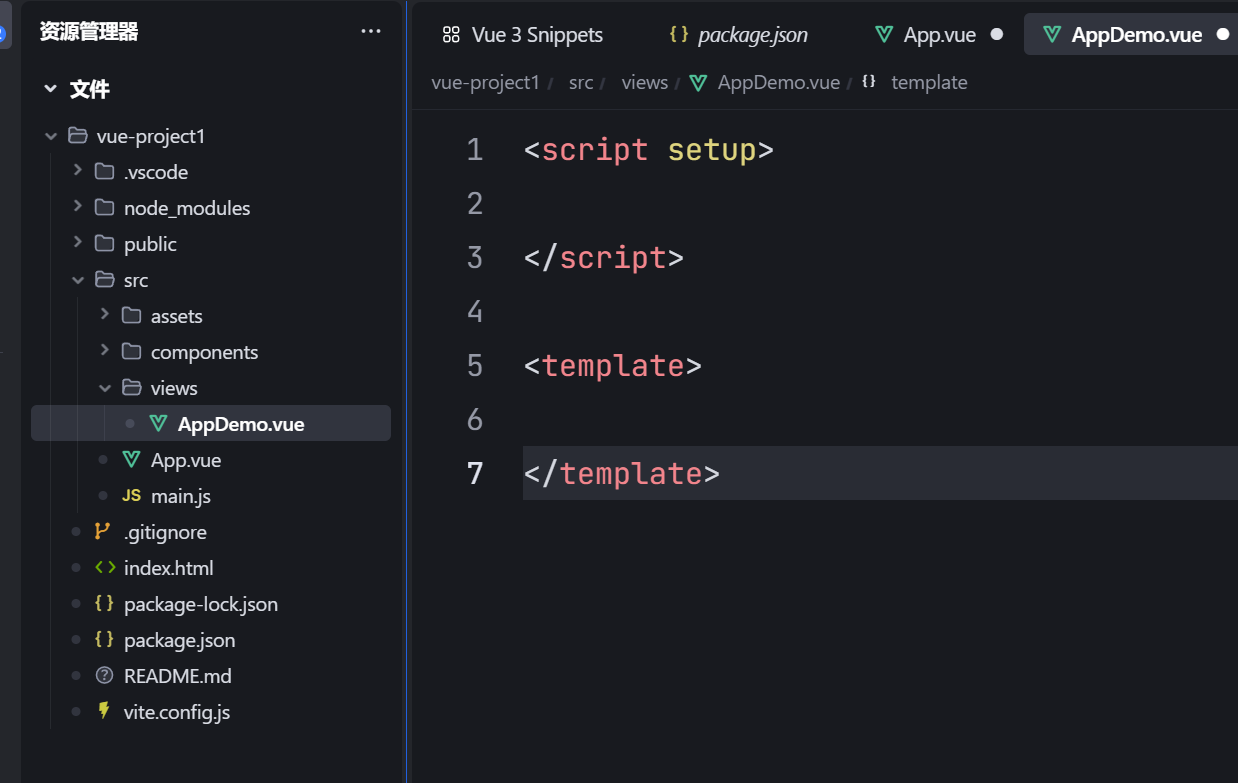The width and height of the screenshot is (1238, 783).
Task: Click the vue-project1 folder icon
Action: 77,135
